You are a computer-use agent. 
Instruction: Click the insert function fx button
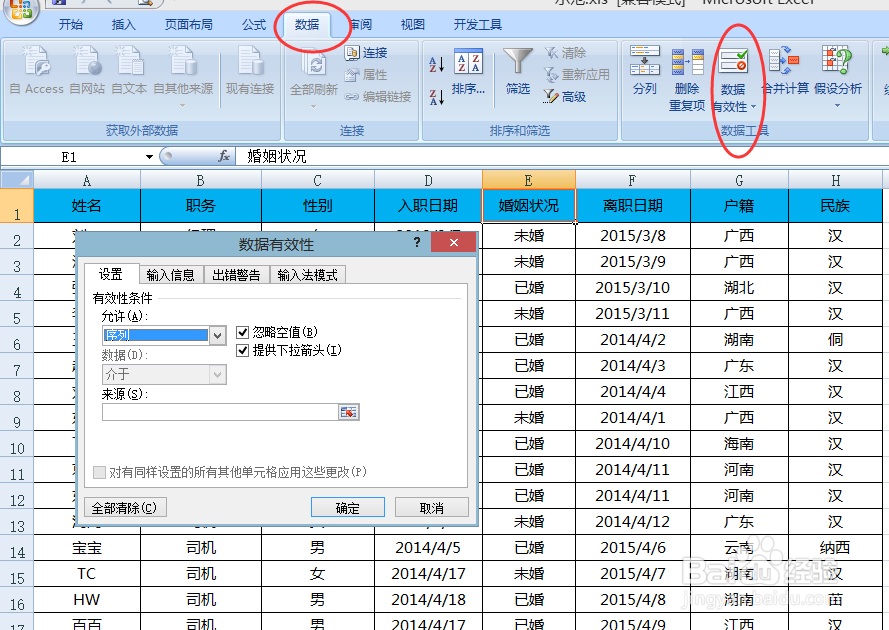[x=224, y=156]
